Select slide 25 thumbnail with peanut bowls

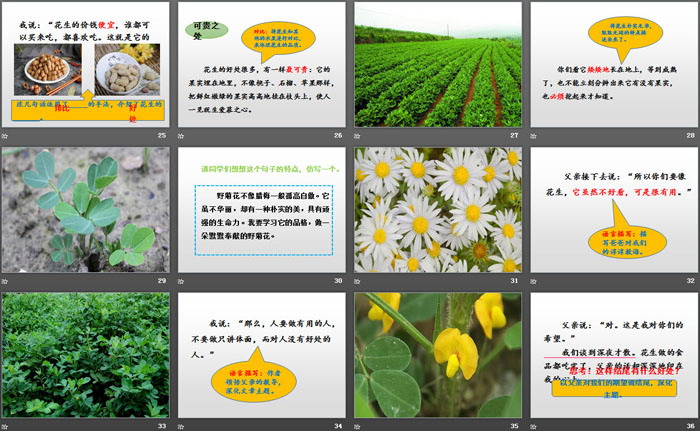(85, 65)
